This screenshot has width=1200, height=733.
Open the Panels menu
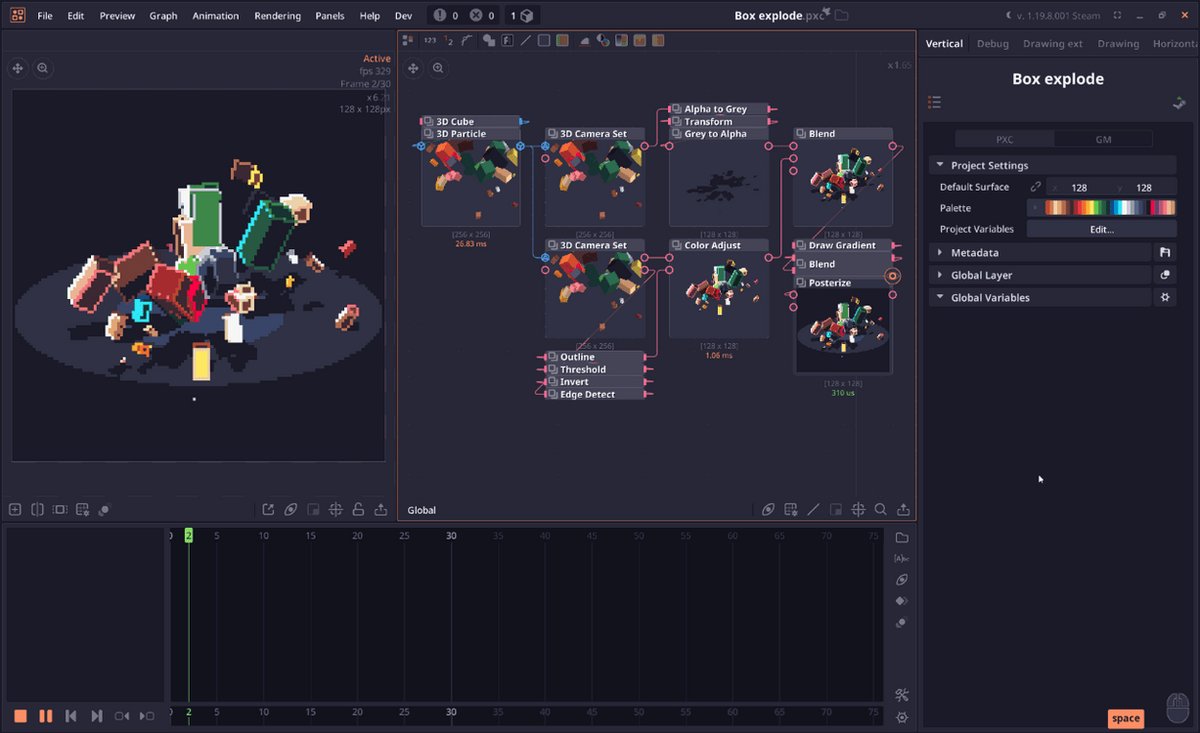330,16
